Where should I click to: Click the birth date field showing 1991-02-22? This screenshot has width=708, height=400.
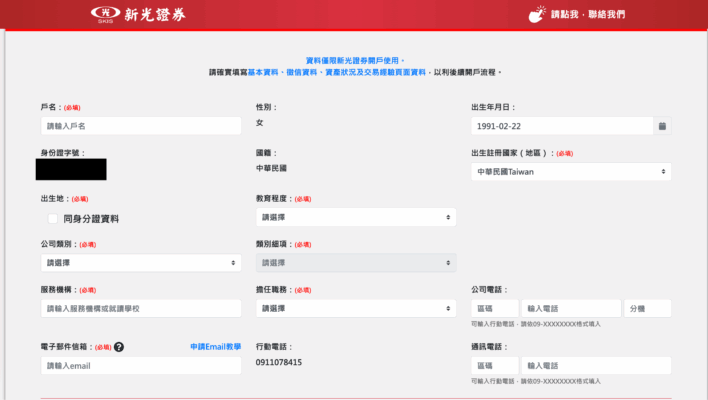tap(562, 126)
